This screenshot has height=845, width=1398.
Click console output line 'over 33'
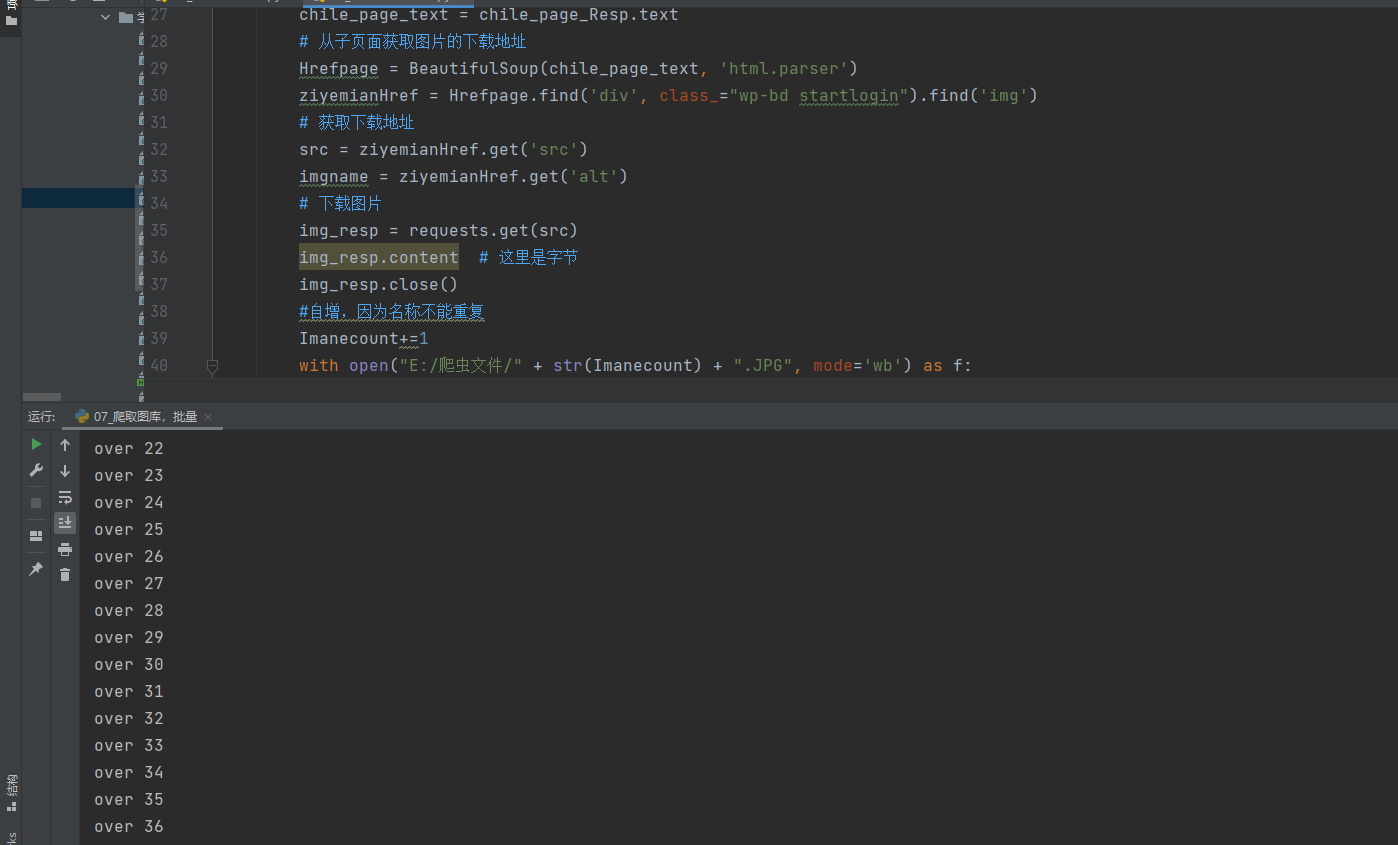(129, 746)
